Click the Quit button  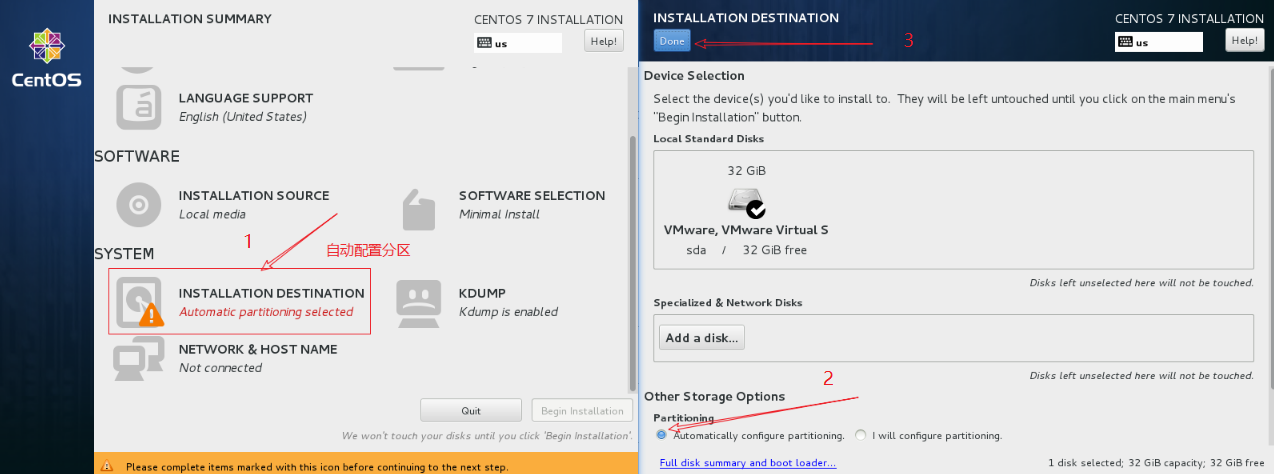471,410
